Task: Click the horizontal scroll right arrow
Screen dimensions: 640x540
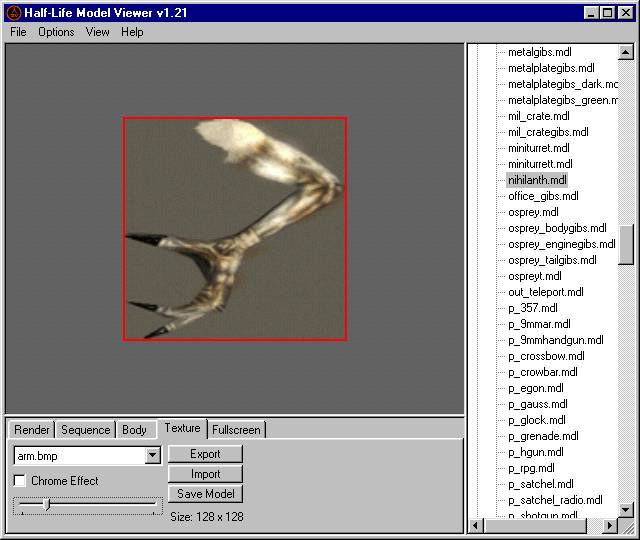Action: click(610, 525)
